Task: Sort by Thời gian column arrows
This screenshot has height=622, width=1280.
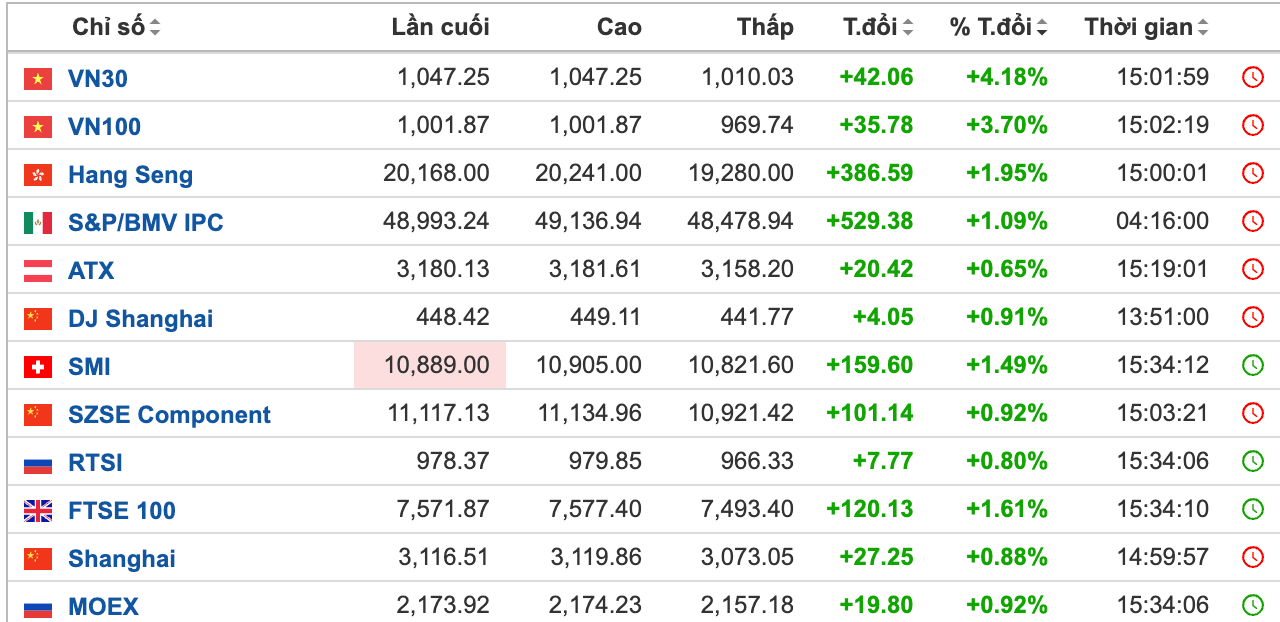Action: coord(1202,28)
